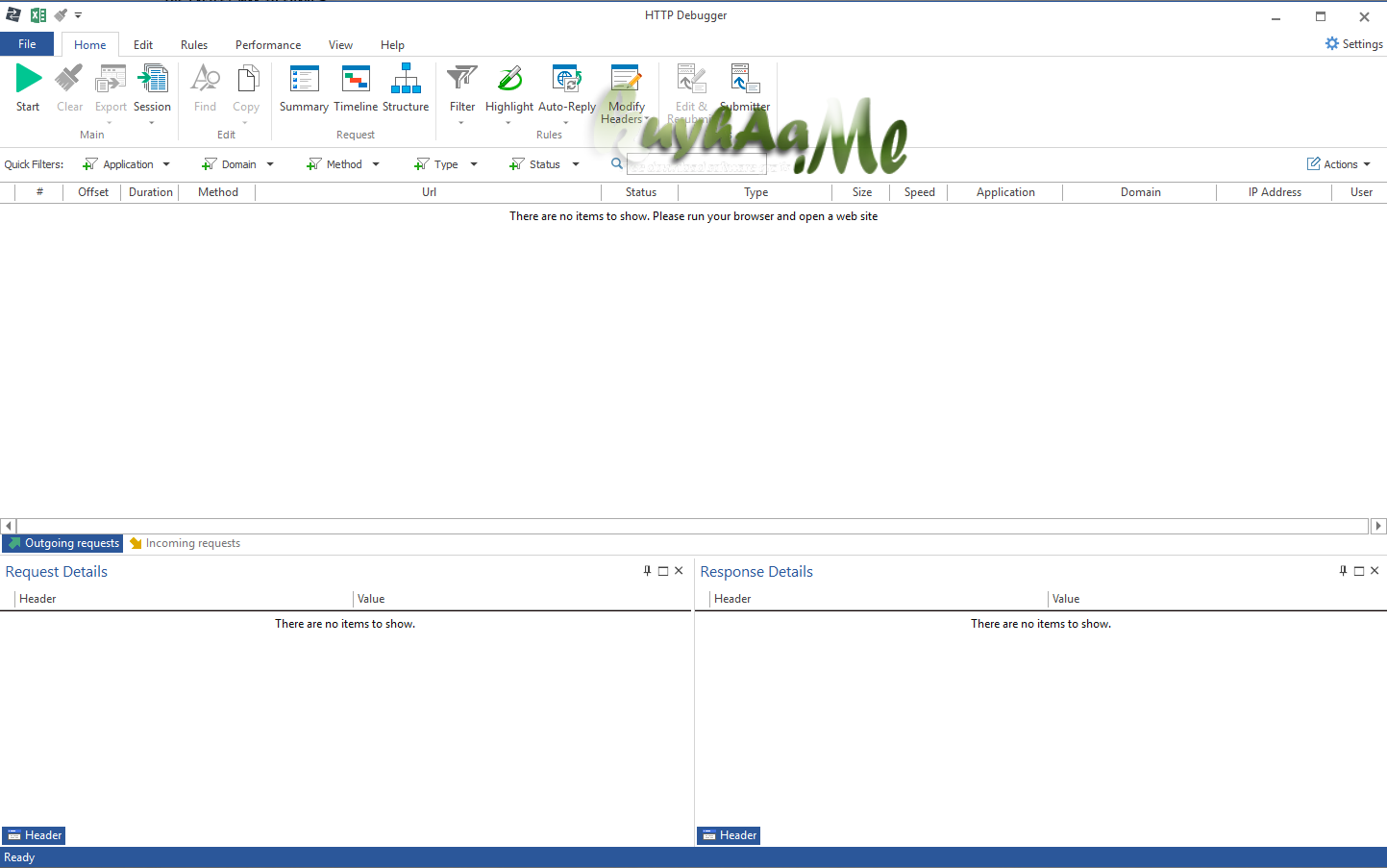The image size is (1387, 868).
Task: Clear the request list with Clear
Action: 69,87
